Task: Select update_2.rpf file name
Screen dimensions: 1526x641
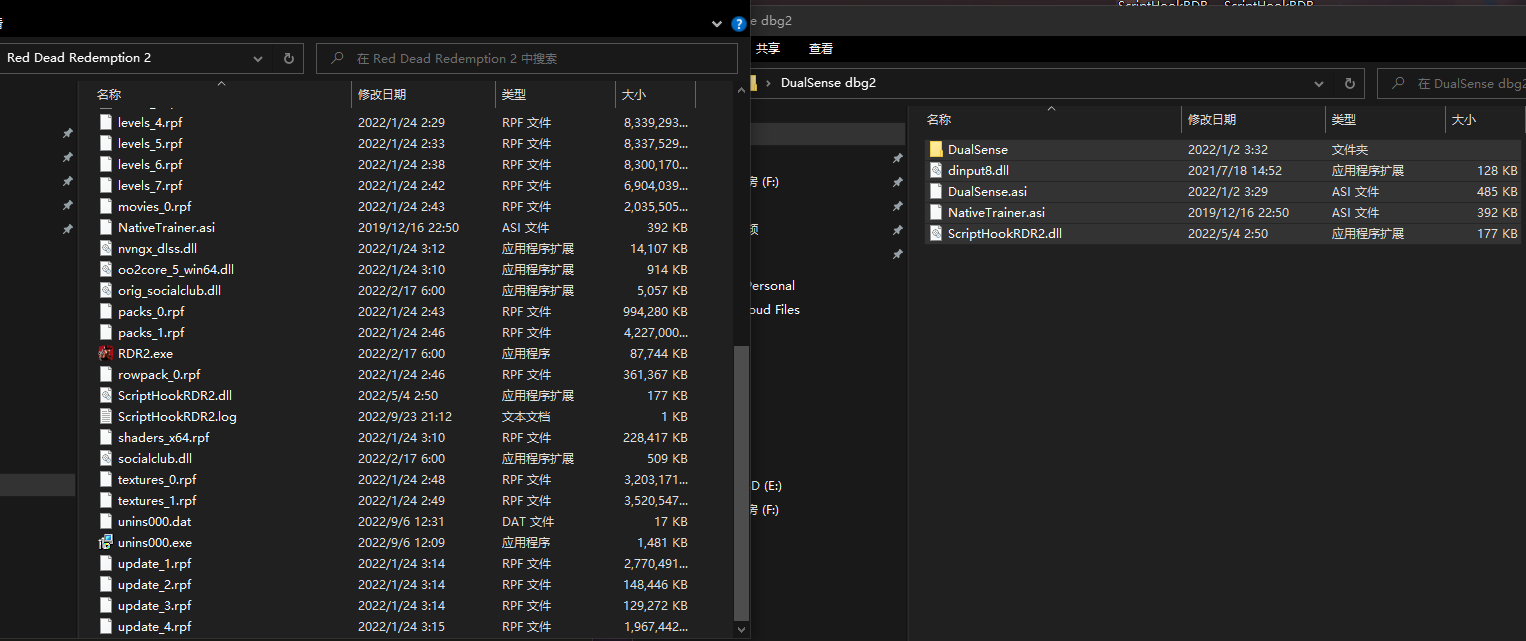Action: [x=154, y=584]
